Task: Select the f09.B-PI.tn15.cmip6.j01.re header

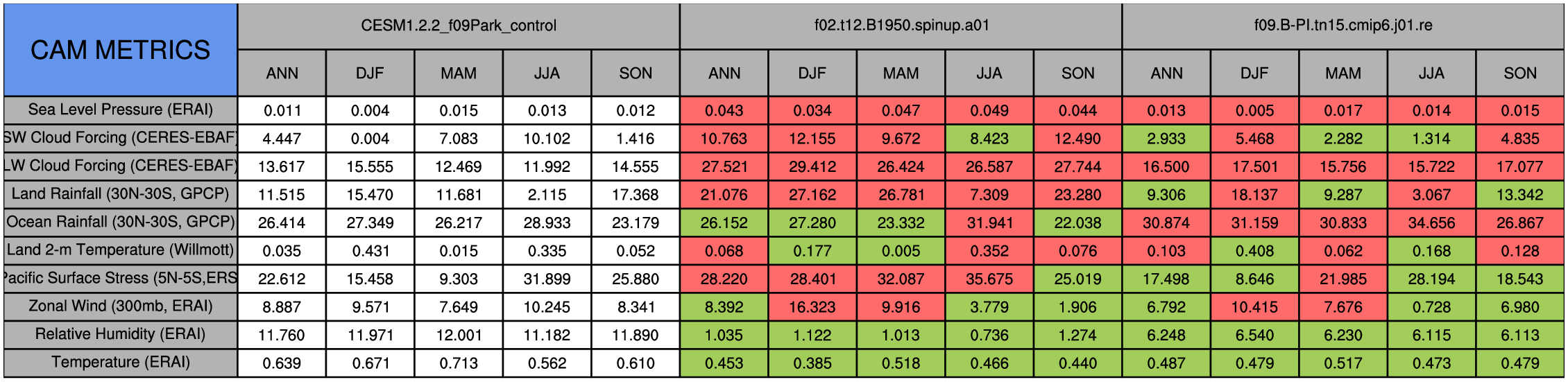Action: [x=1343, y=26]
